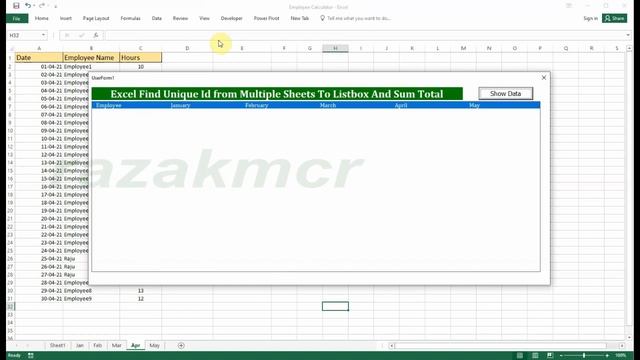Screen dimensions: 640x360
Task: Select column H header
Action: pos(335,48)
